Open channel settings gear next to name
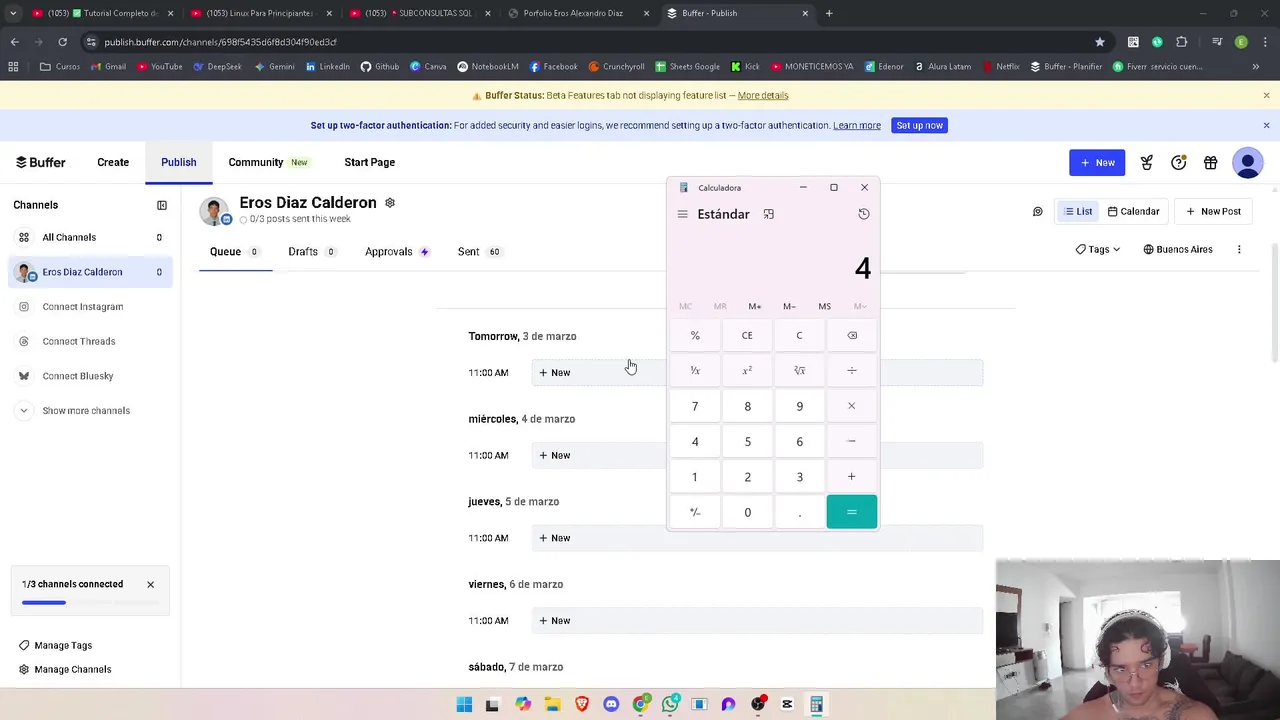 pyautogui.click(x=390, y=203)
